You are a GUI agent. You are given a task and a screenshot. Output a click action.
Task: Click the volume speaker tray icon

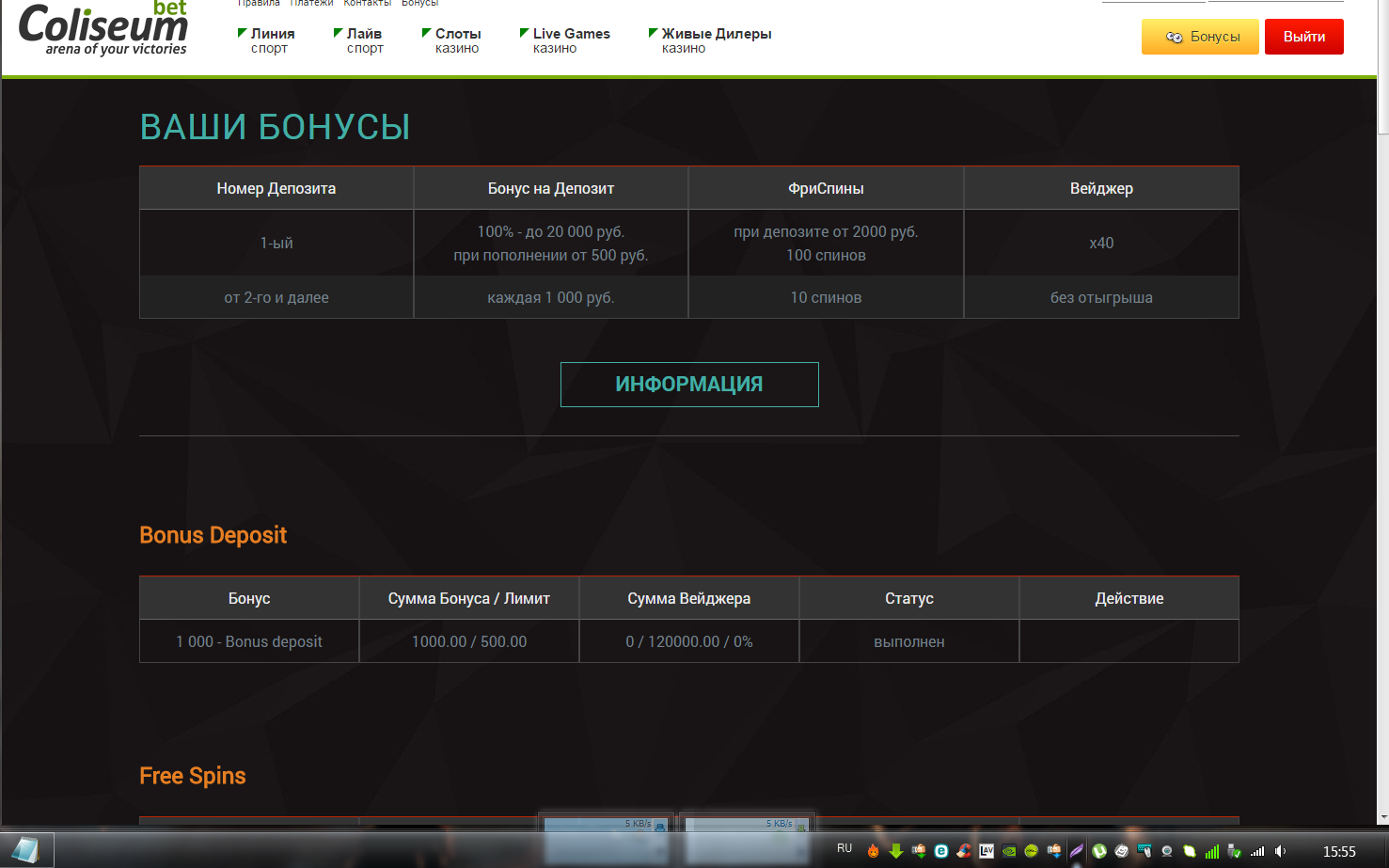(1280, 851)
